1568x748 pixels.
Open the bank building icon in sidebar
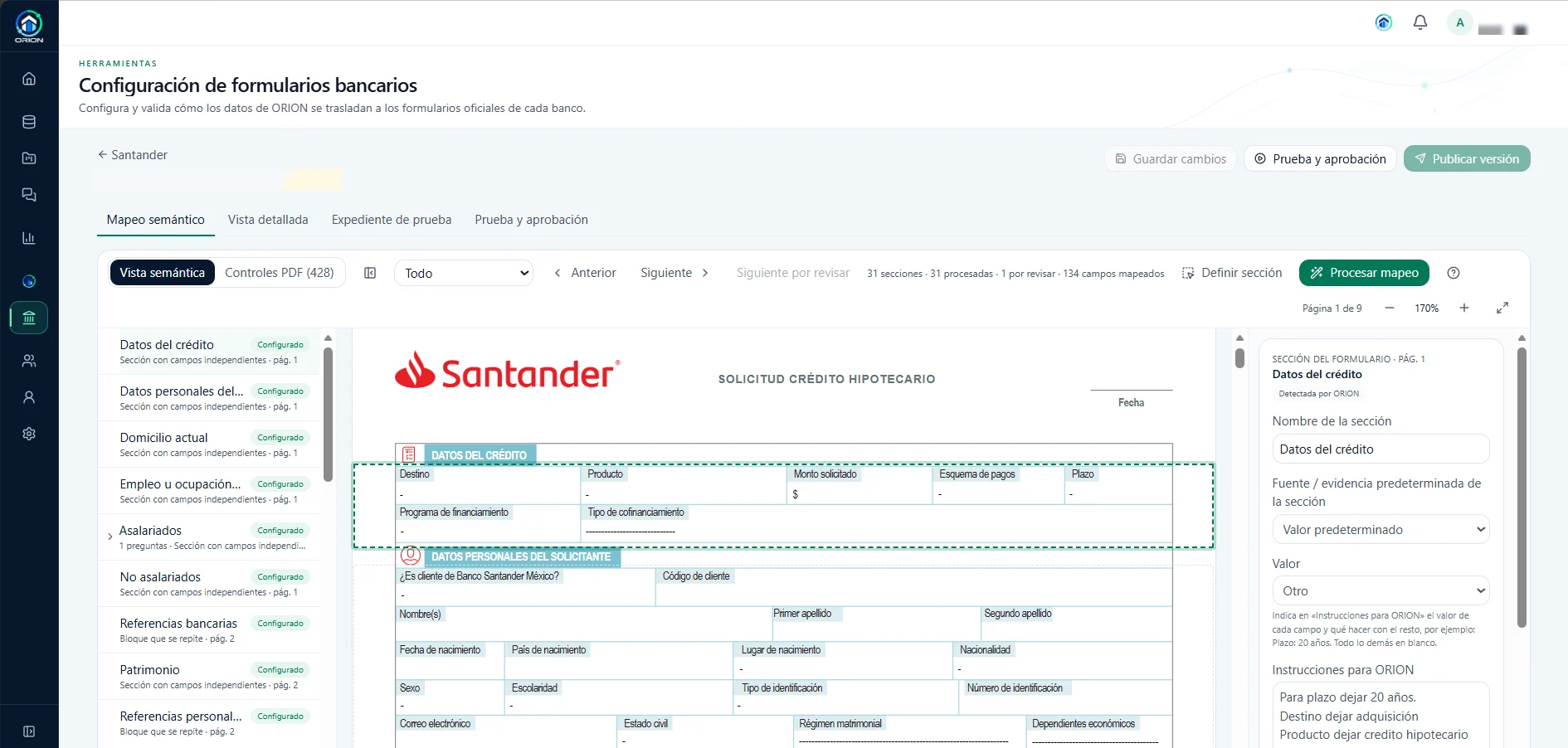pyautogui.click(x=29, y=318)
